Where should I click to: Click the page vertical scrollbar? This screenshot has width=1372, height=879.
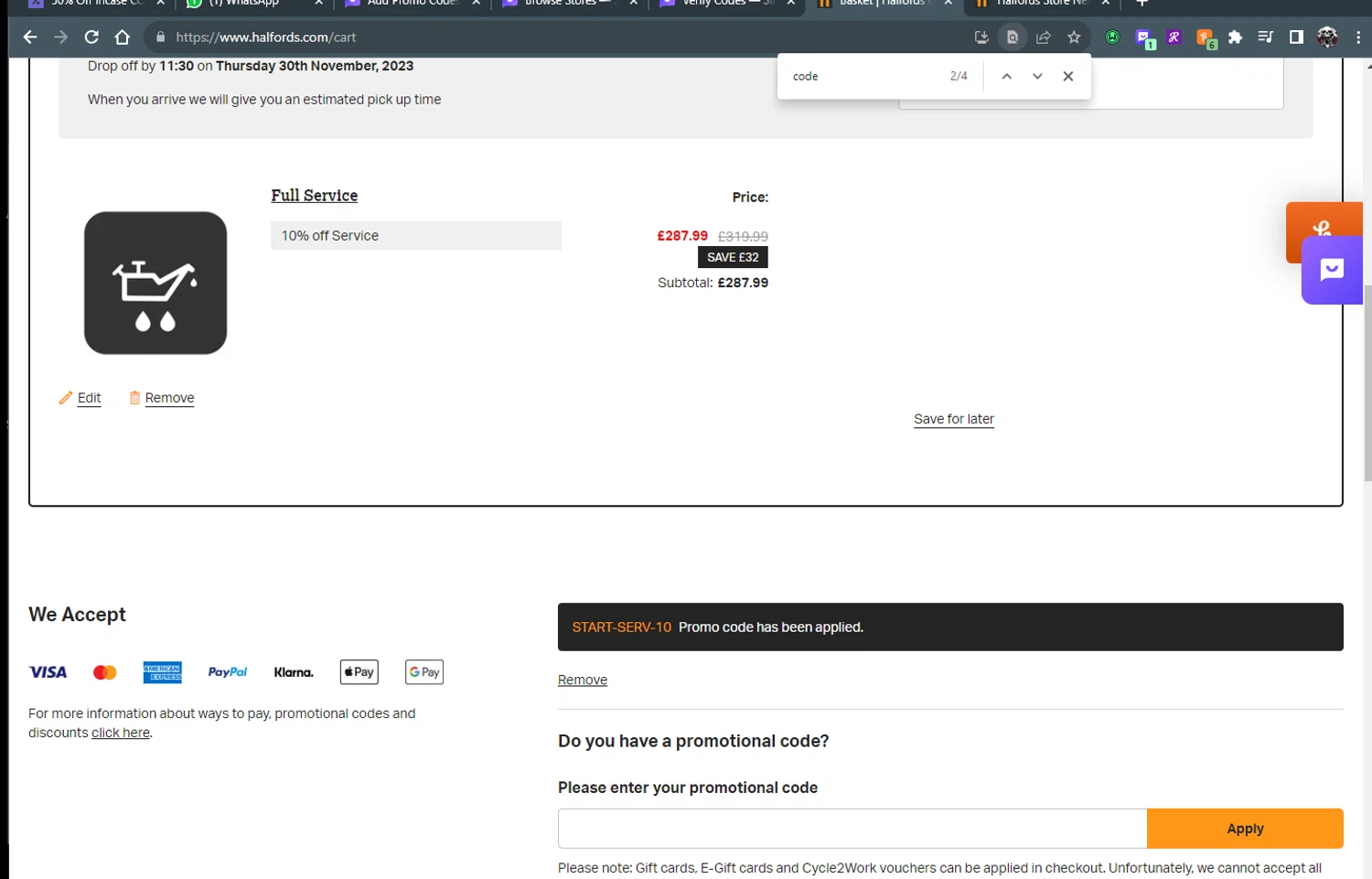(1367, 384)
